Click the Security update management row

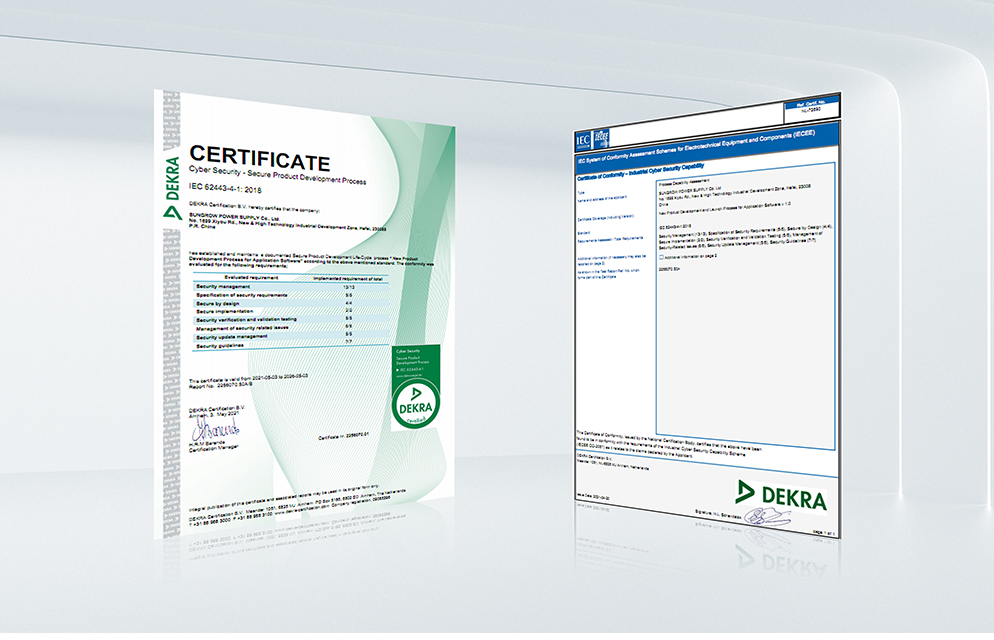click(232, 337)
